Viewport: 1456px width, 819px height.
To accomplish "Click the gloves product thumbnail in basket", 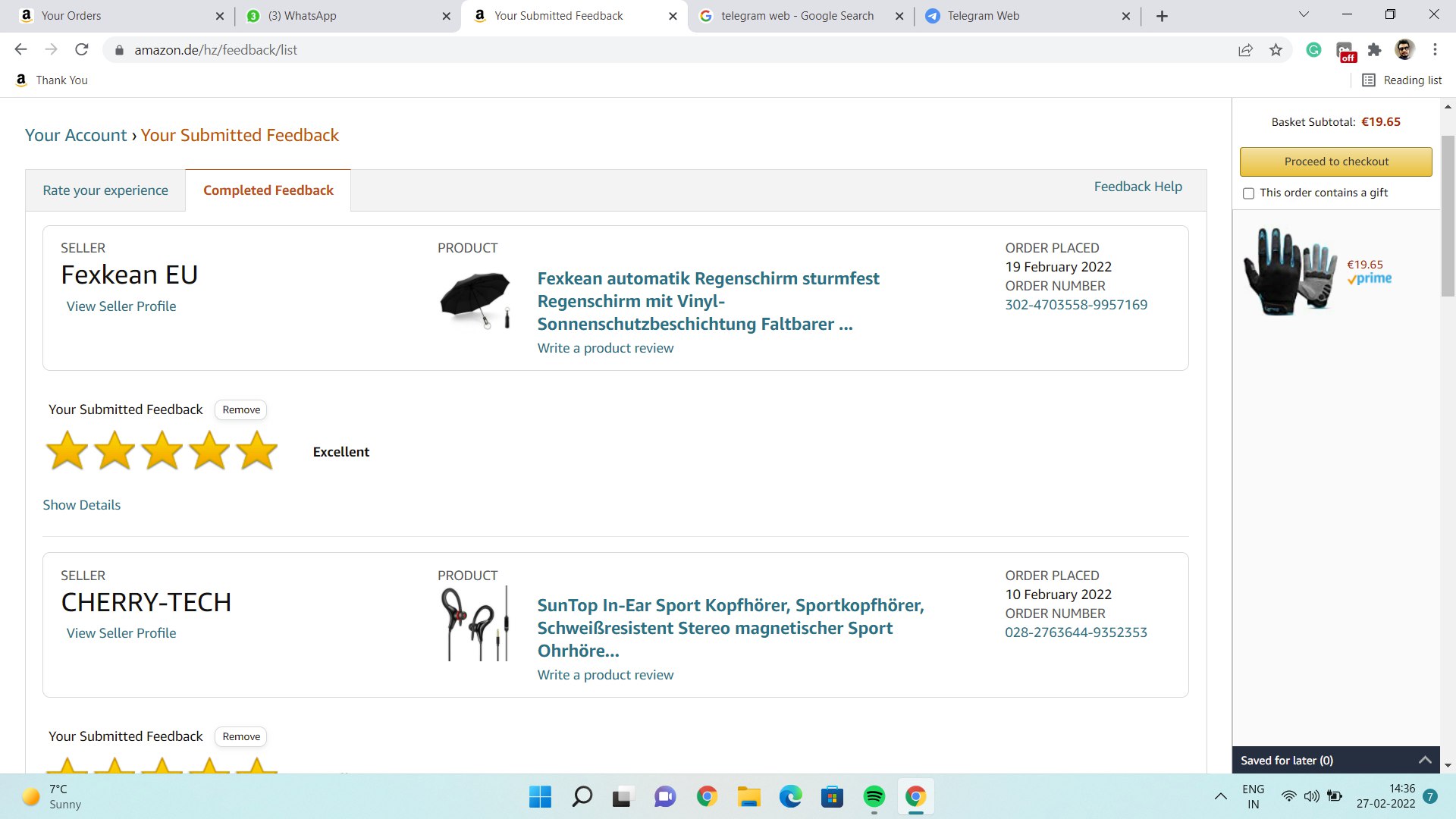I will pyautogui.click(x=1290, y=271).
